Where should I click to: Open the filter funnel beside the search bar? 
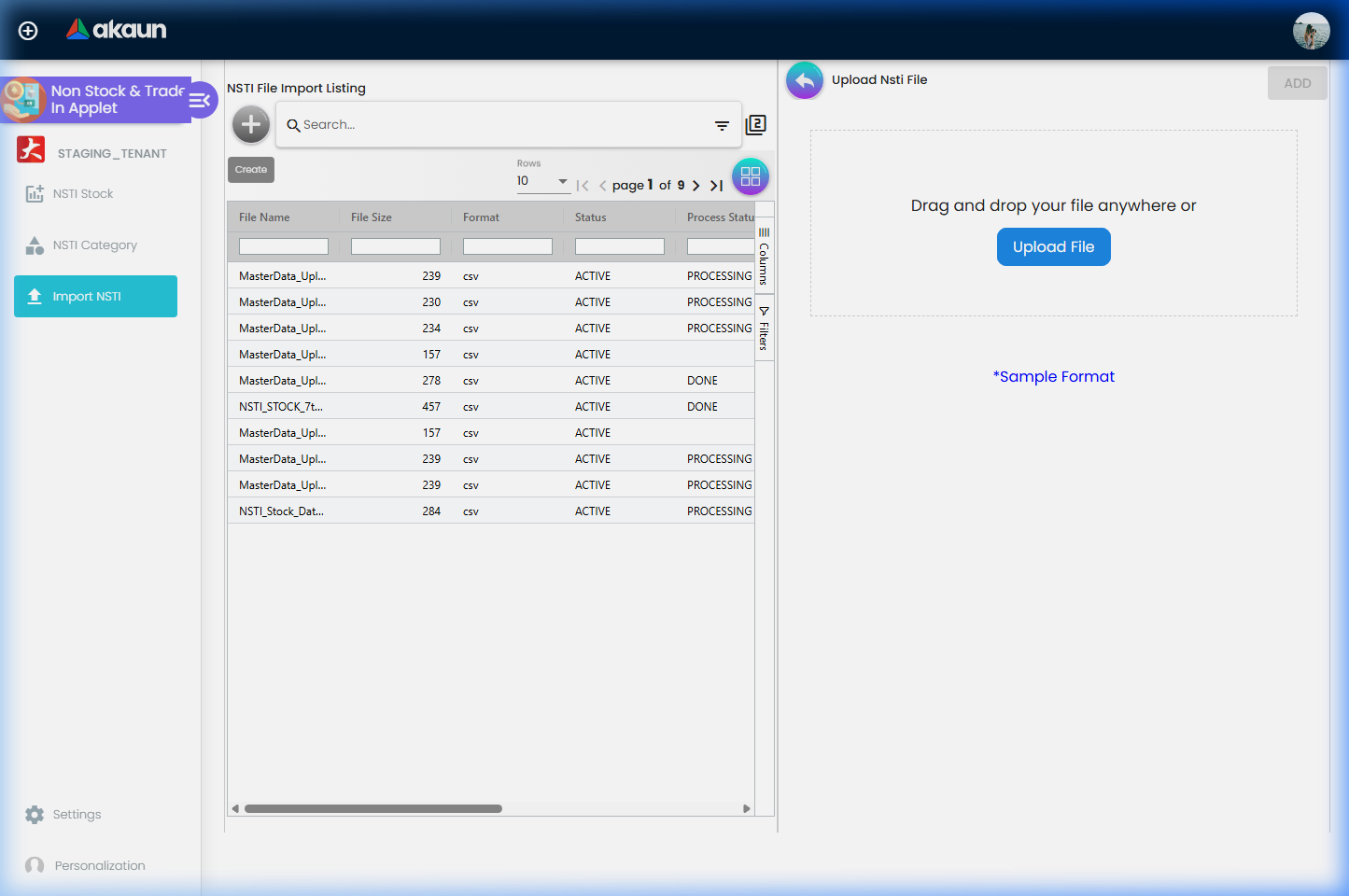pos(721,124)
